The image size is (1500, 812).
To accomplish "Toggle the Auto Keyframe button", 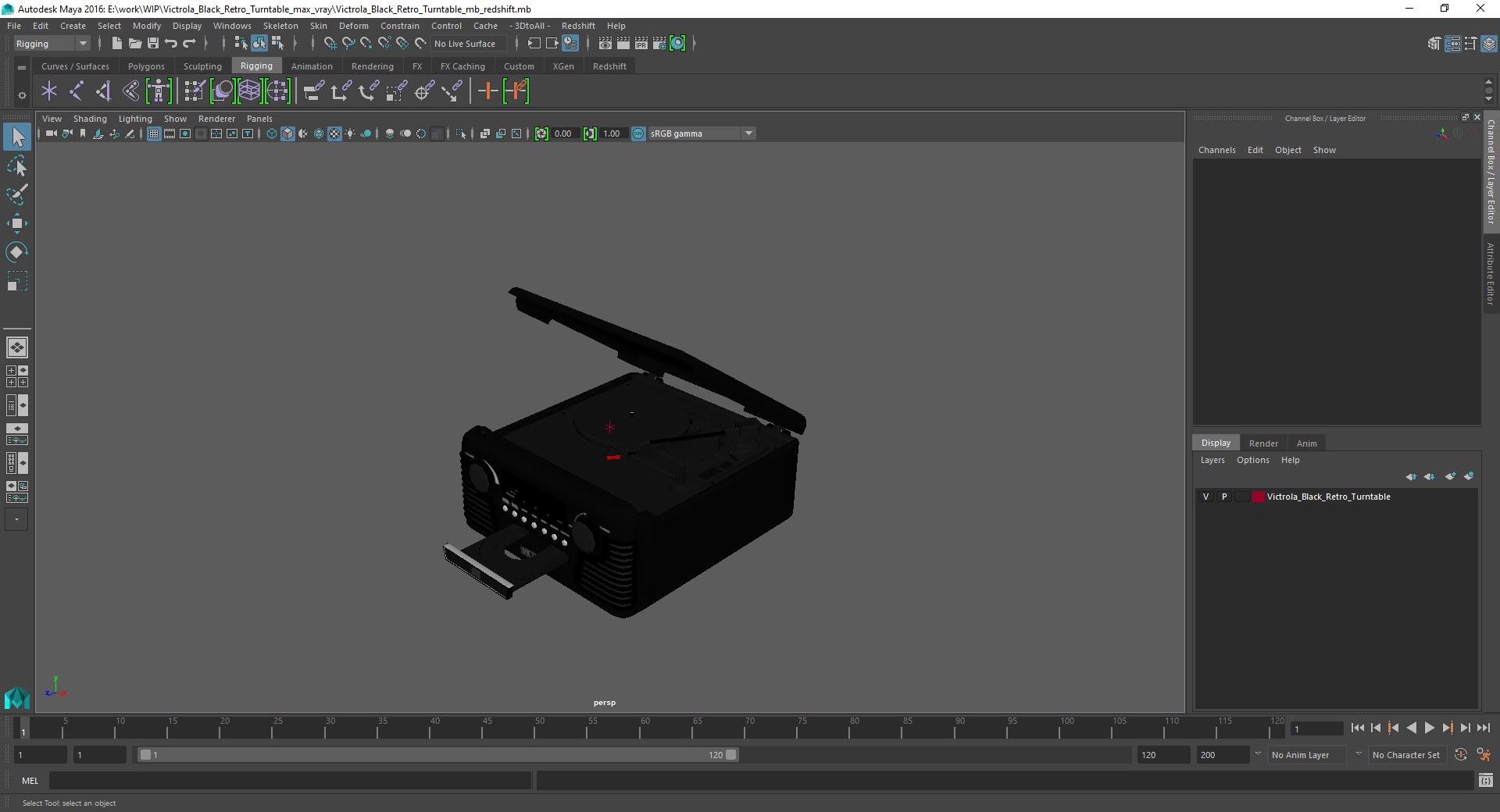I will 1461,755.
